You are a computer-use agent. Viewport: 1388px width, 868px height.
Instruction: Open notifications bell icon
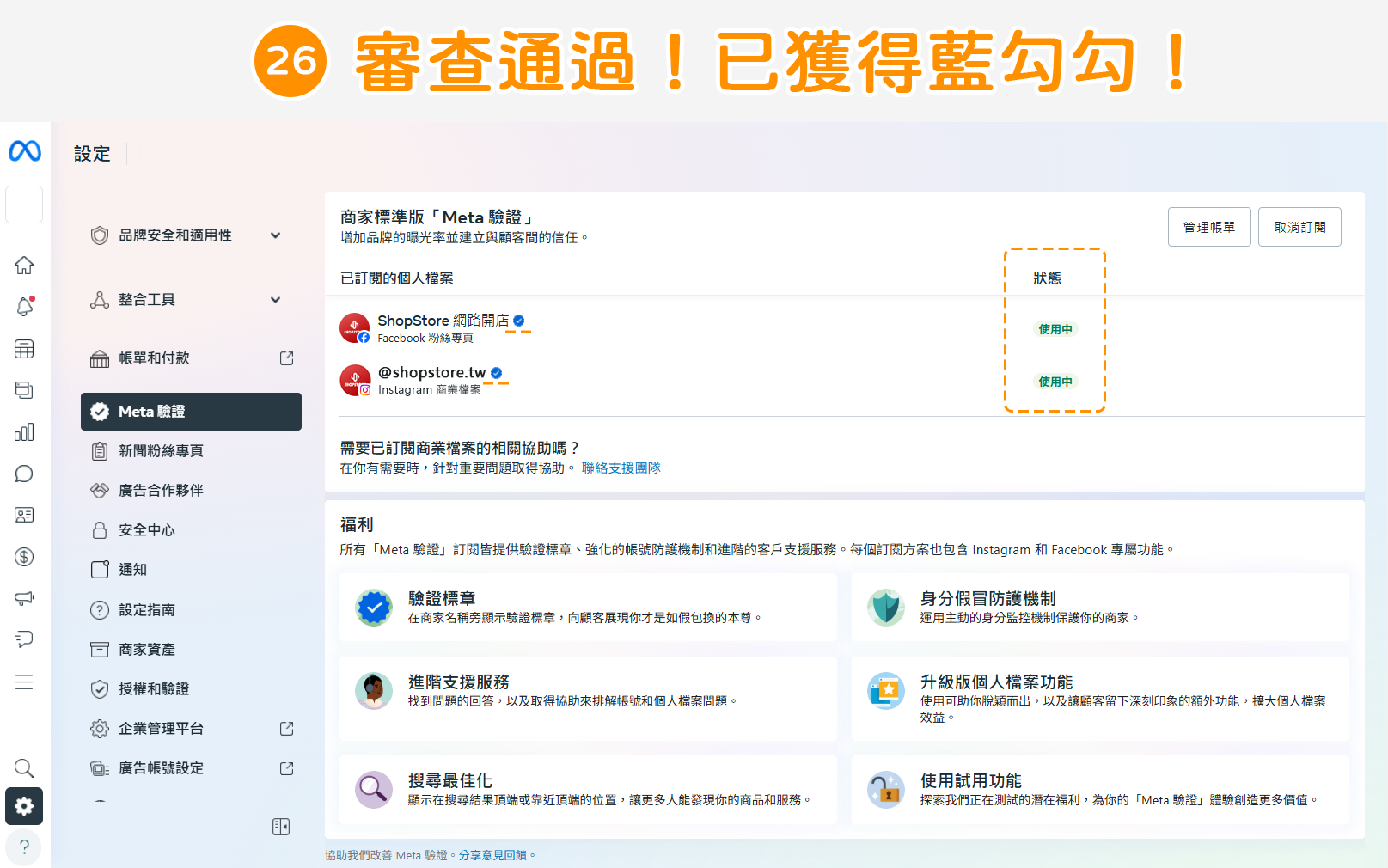[24, 307]
